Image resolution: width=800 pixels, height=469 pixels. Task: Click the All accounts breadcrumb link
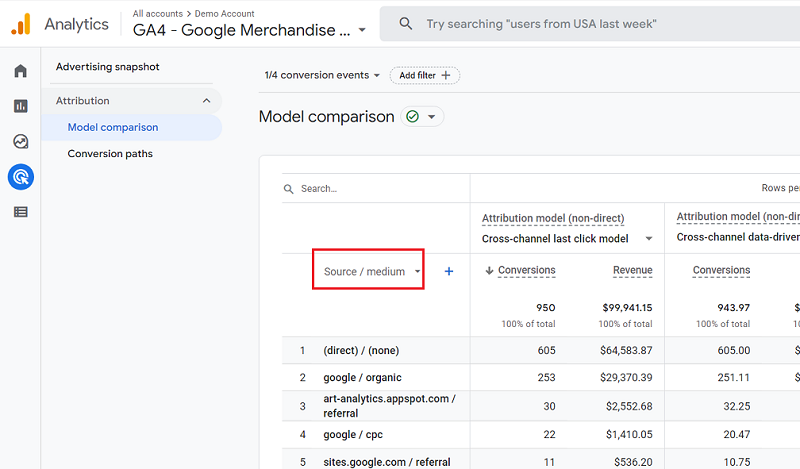(158, 14)
